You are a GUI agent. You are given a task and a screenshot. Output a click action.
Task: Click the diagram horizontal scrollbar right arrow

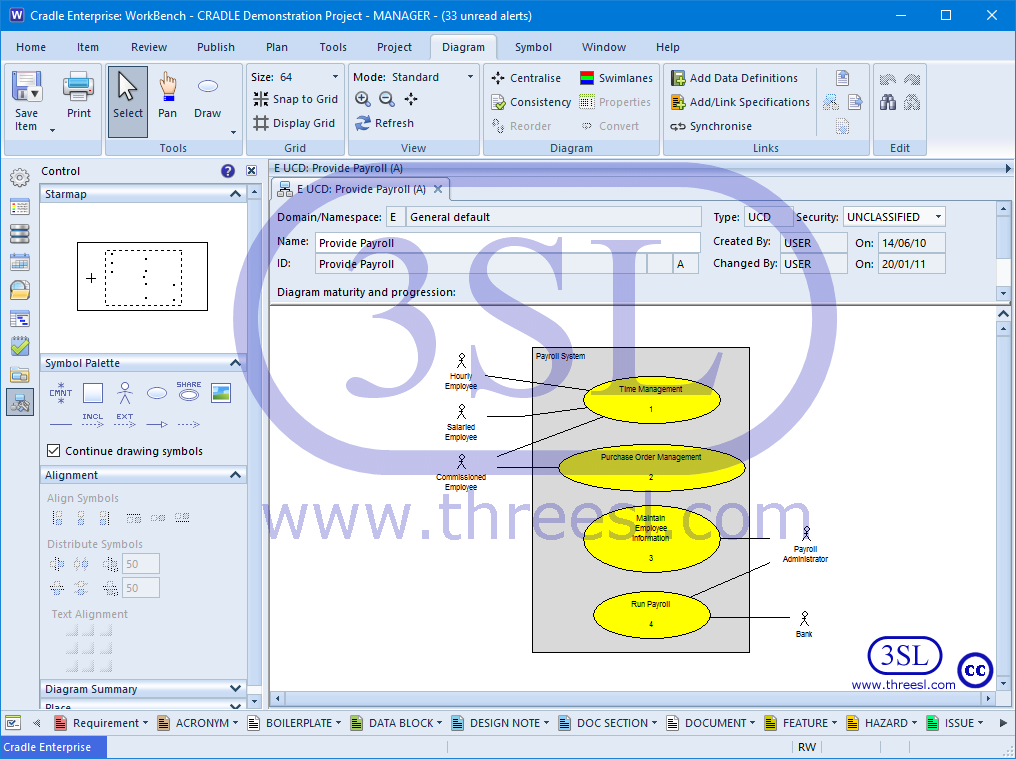tap(987, 699)
